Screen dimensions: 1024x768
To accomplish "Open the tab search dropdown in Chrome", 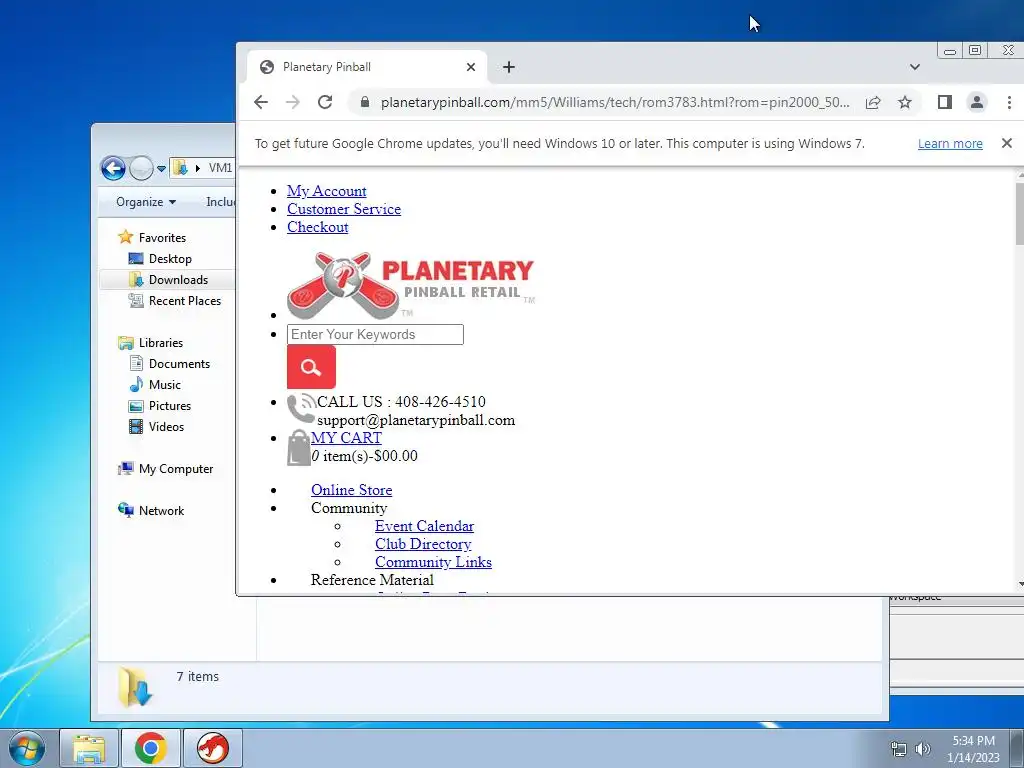I will click(x=915, y=67).
